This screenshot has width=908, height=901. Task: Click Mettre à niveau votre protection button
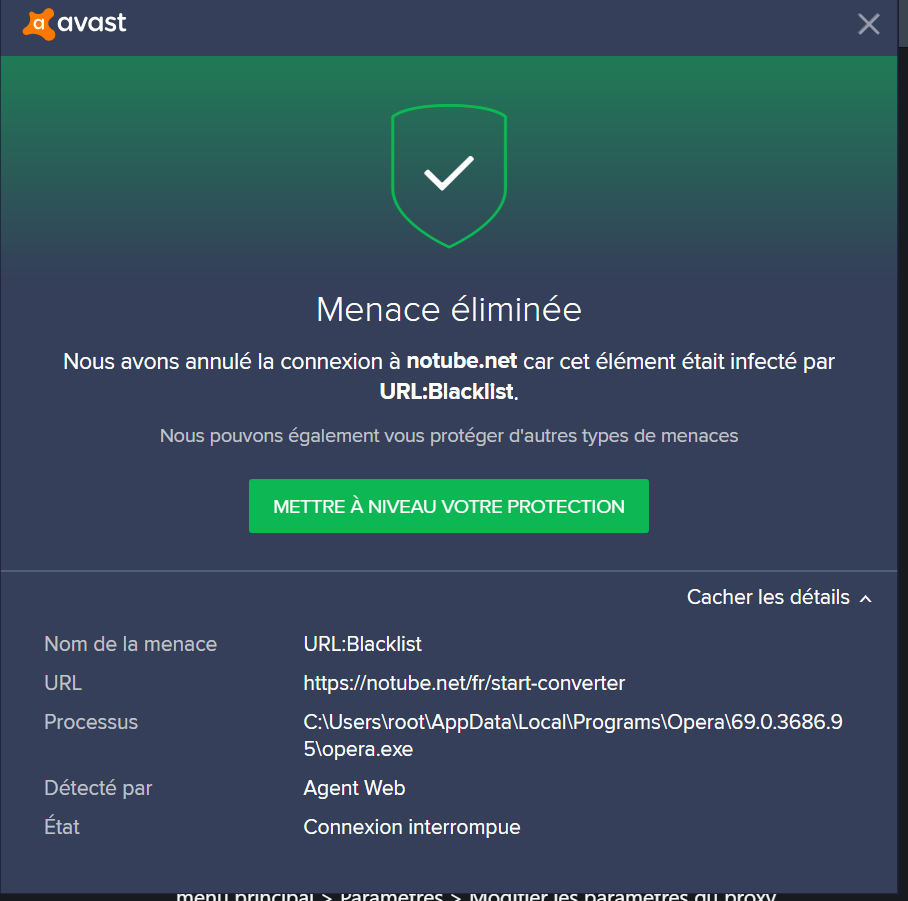(x=449, y=506)
